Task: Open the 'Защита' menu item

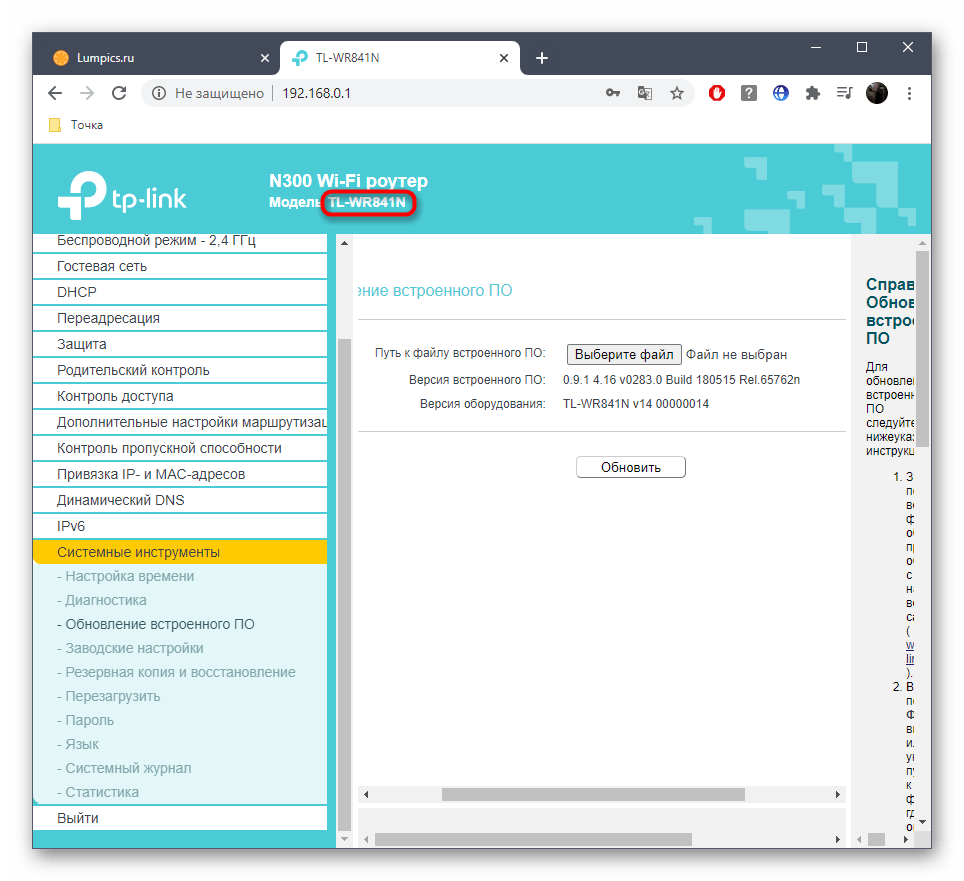Action: coord(180,344)
